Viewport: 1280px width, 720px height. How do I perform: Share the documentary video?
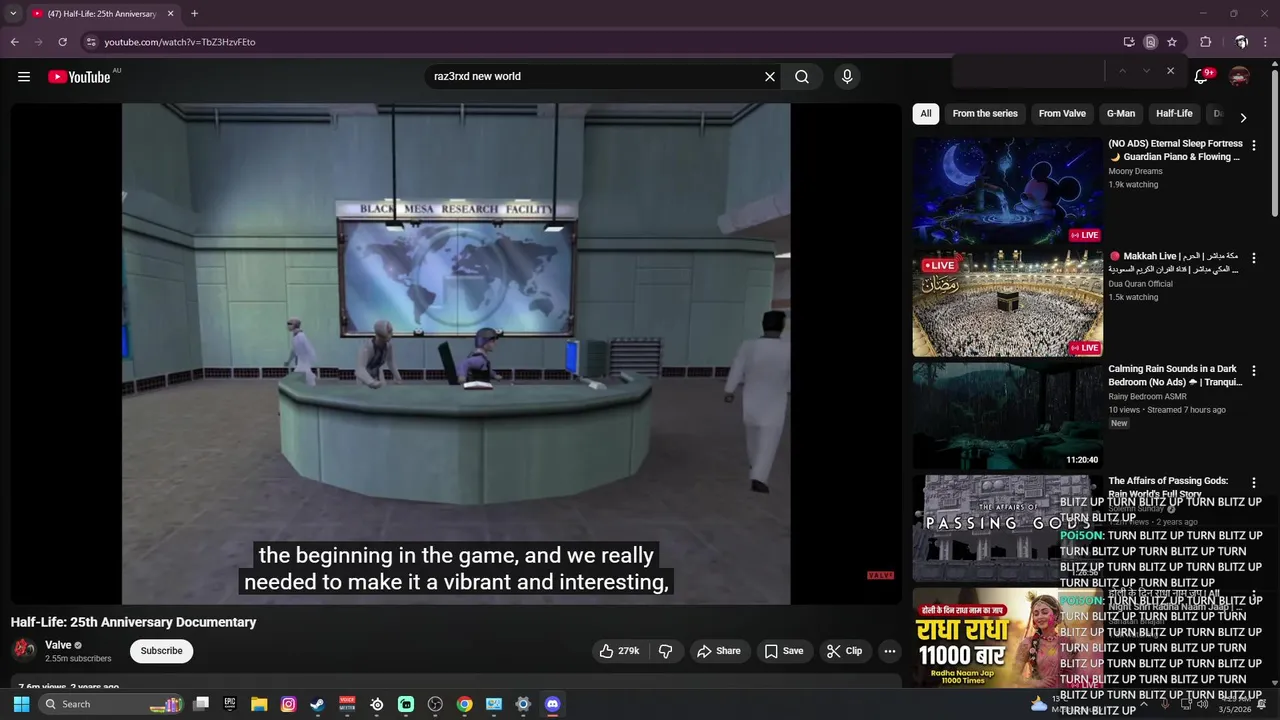719,651
